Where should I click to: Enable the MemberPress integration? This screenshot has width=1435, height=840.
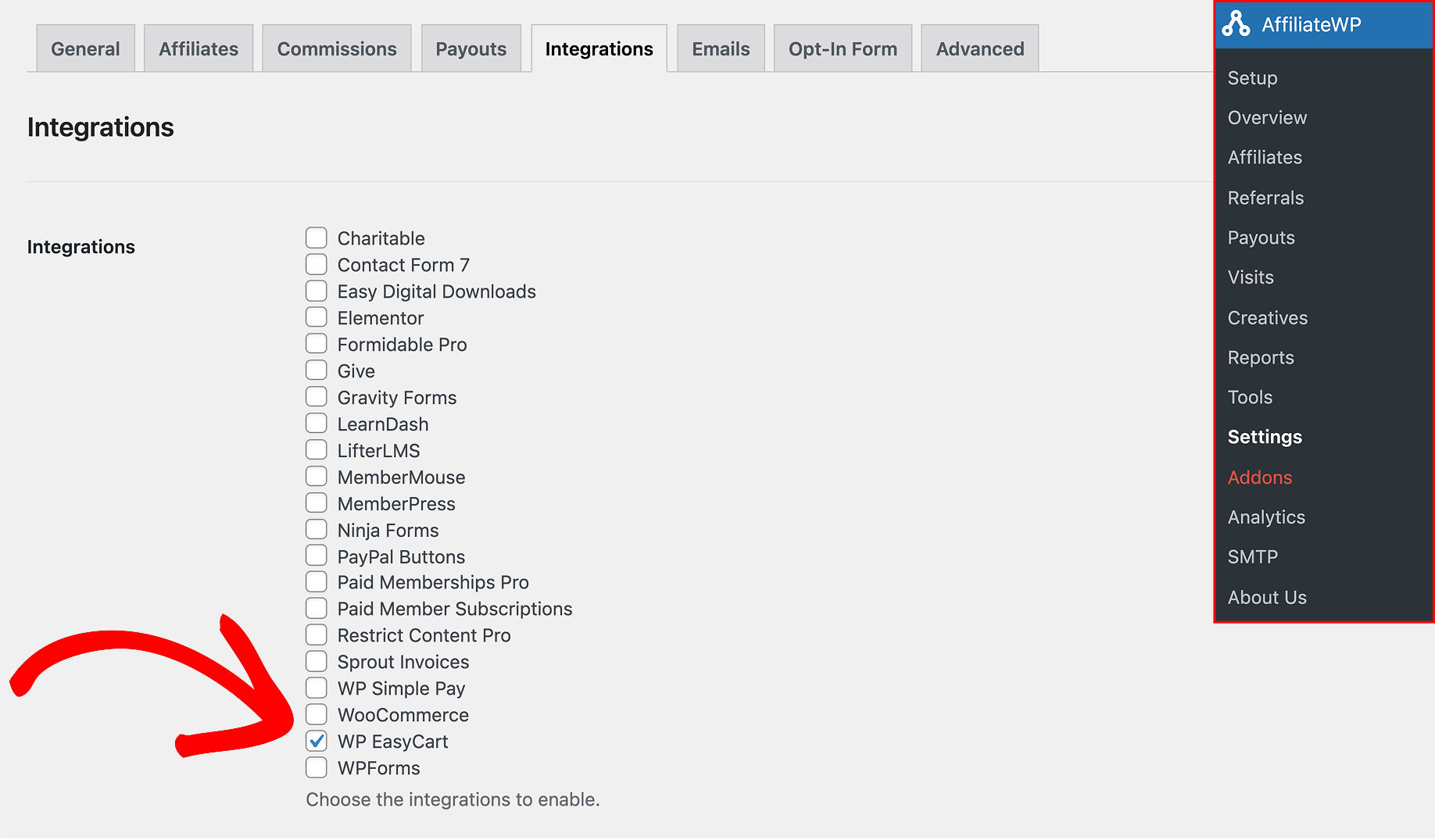pos(317,502)
